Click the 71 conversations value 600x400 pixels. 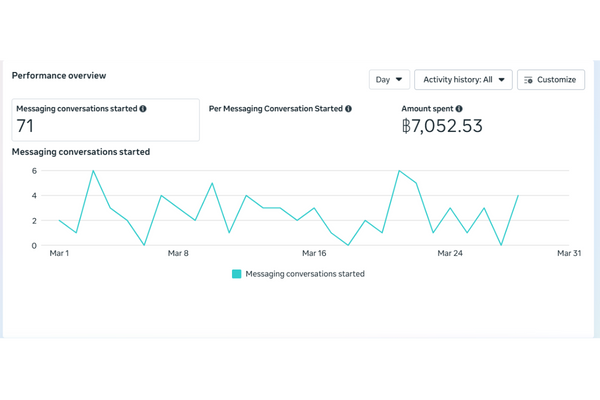click(27, 126)
